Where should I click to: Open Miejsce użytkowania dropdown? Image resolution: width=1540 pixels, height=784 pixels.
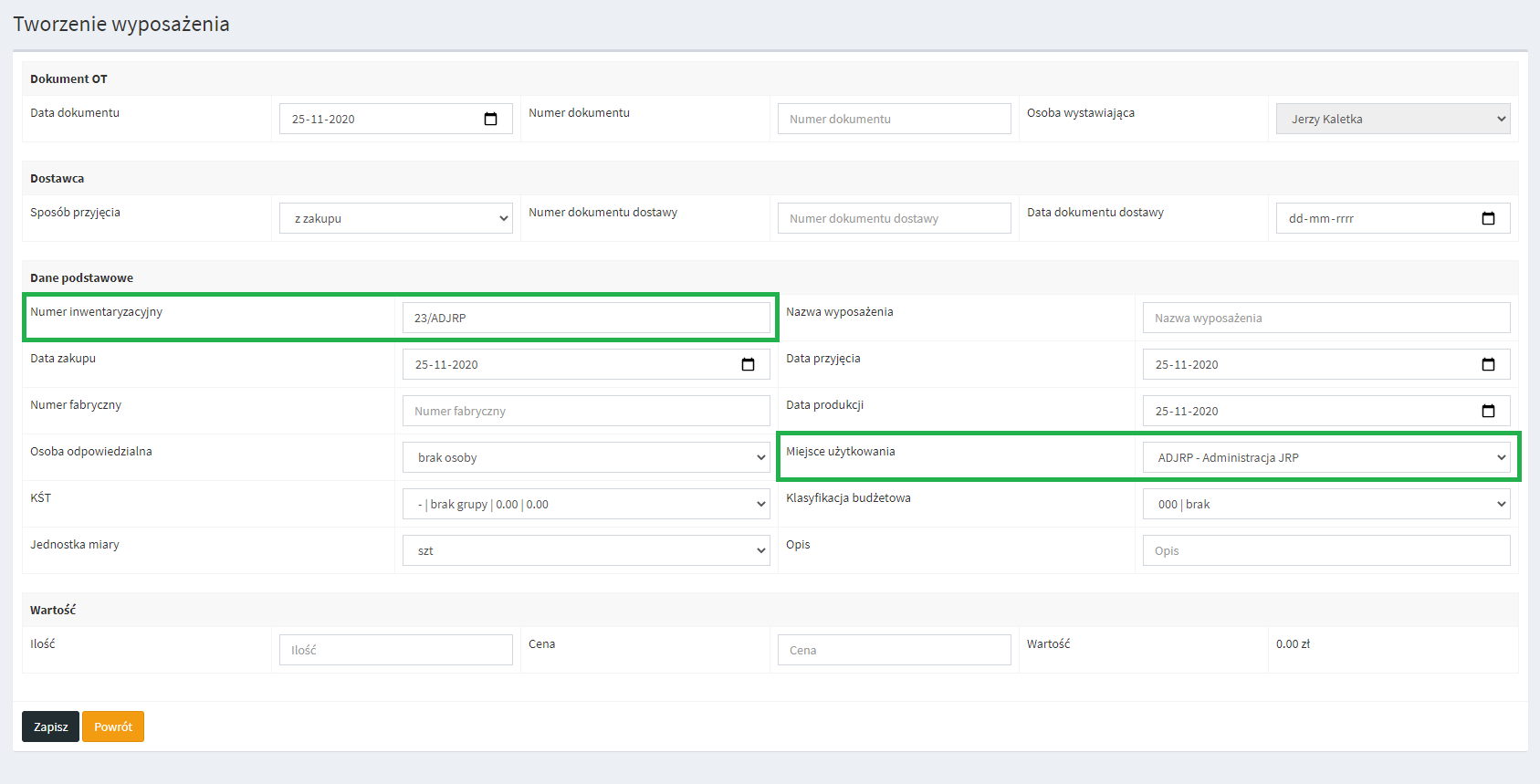click(x=1325, y=458)
